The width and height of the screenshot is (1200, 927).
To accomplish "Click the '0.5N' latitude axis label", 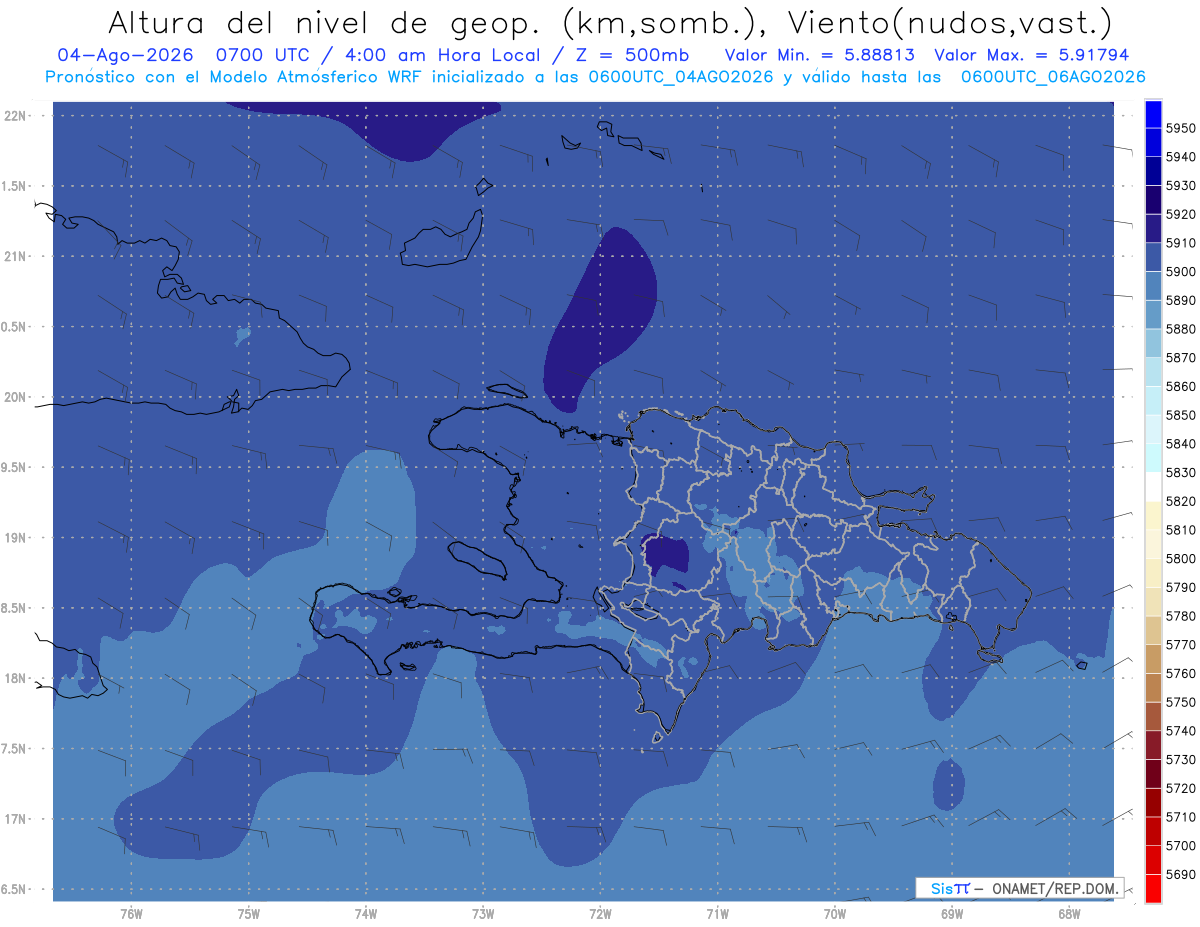I will pyautogui.click(x=15, y=327).
